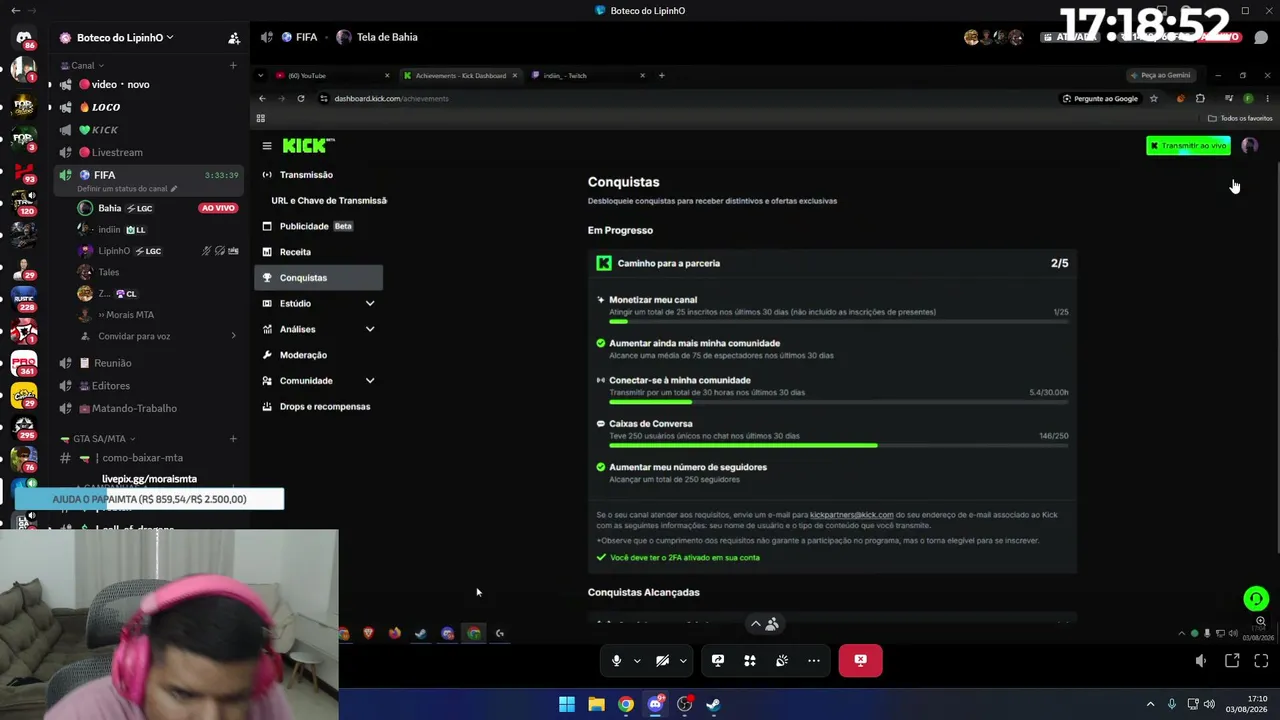Switch to the indiin_ Twitch browser tab
The image size is (1280, 720).
(x=589, y=75)
